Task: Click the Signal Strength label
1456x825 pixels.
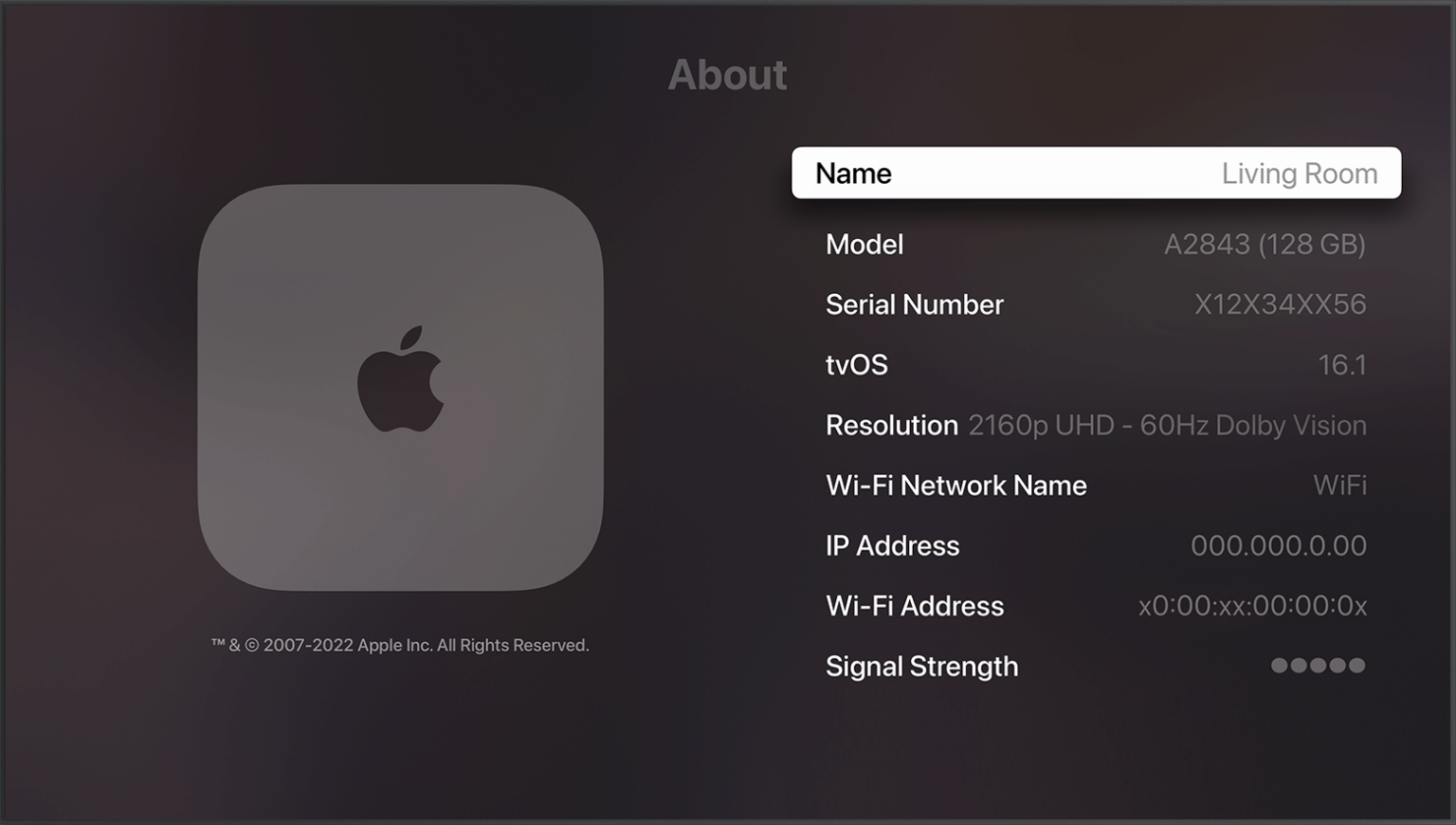Action: click(x=921, y=666)
